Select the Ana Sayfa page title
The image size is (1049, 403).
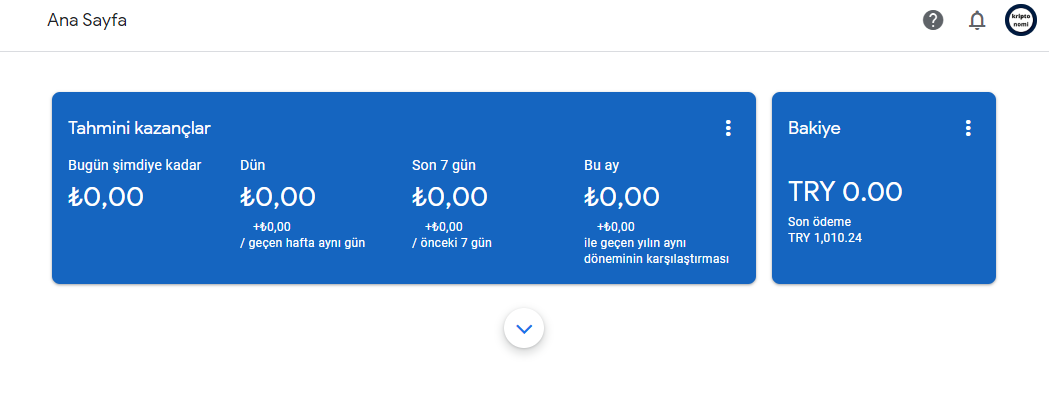[87, 21]
